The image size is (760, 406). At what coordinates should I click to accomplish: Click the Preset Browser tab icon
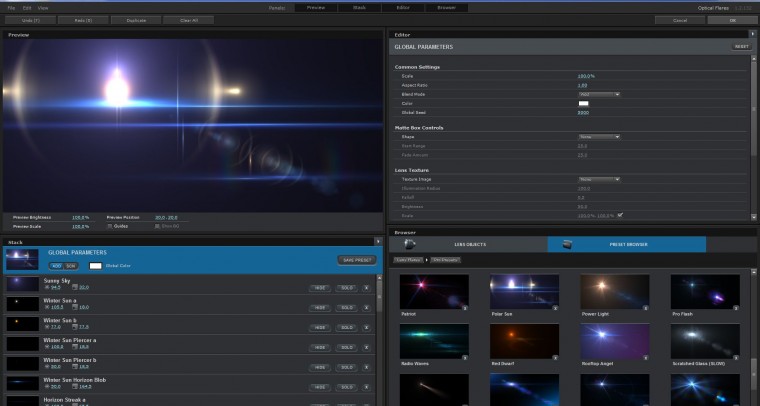[x=567, y=244]
